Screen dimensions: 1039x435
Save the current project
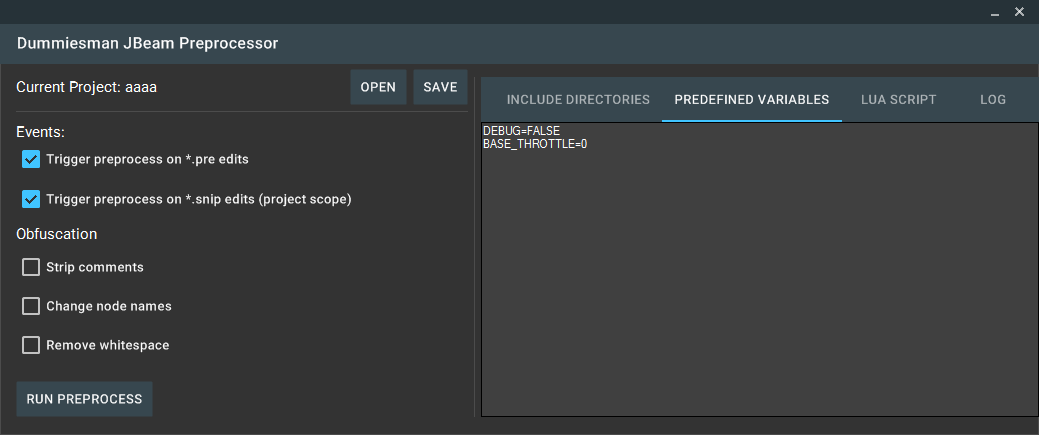pos(441,87)
